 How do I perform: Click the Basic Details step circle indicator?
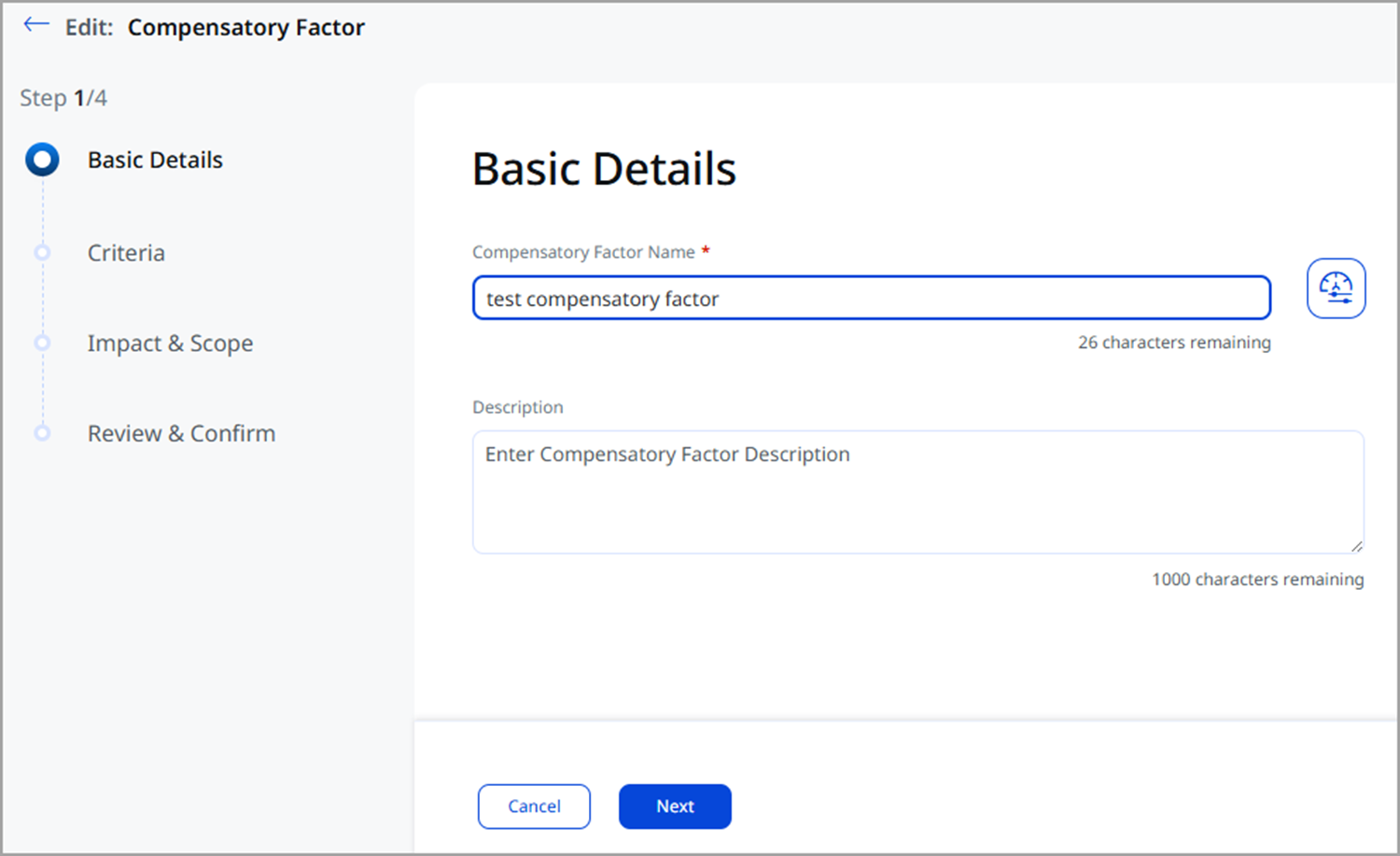42,160
